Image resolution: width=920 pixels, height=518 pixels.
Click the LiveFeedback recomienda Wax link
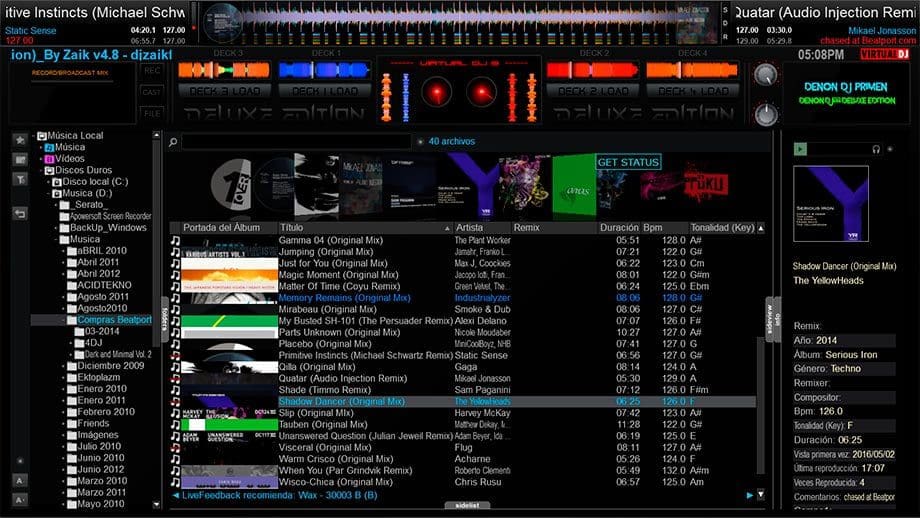280,496
